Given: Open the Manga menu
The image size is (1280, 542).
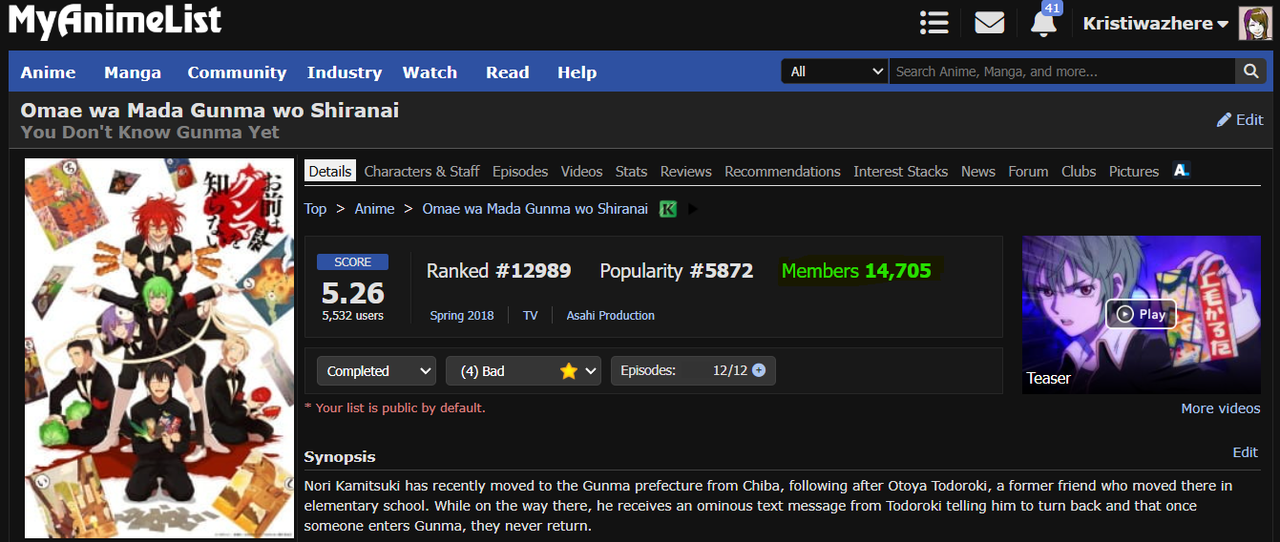Looking at the screenshot, I should pos(132,72).
